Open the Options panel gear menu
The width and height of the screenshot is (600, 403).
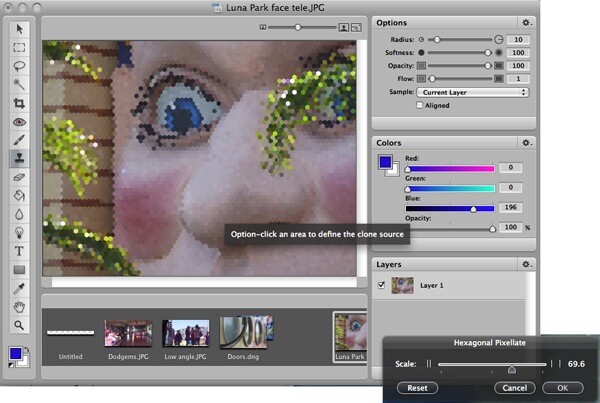[x=527, y=23]
